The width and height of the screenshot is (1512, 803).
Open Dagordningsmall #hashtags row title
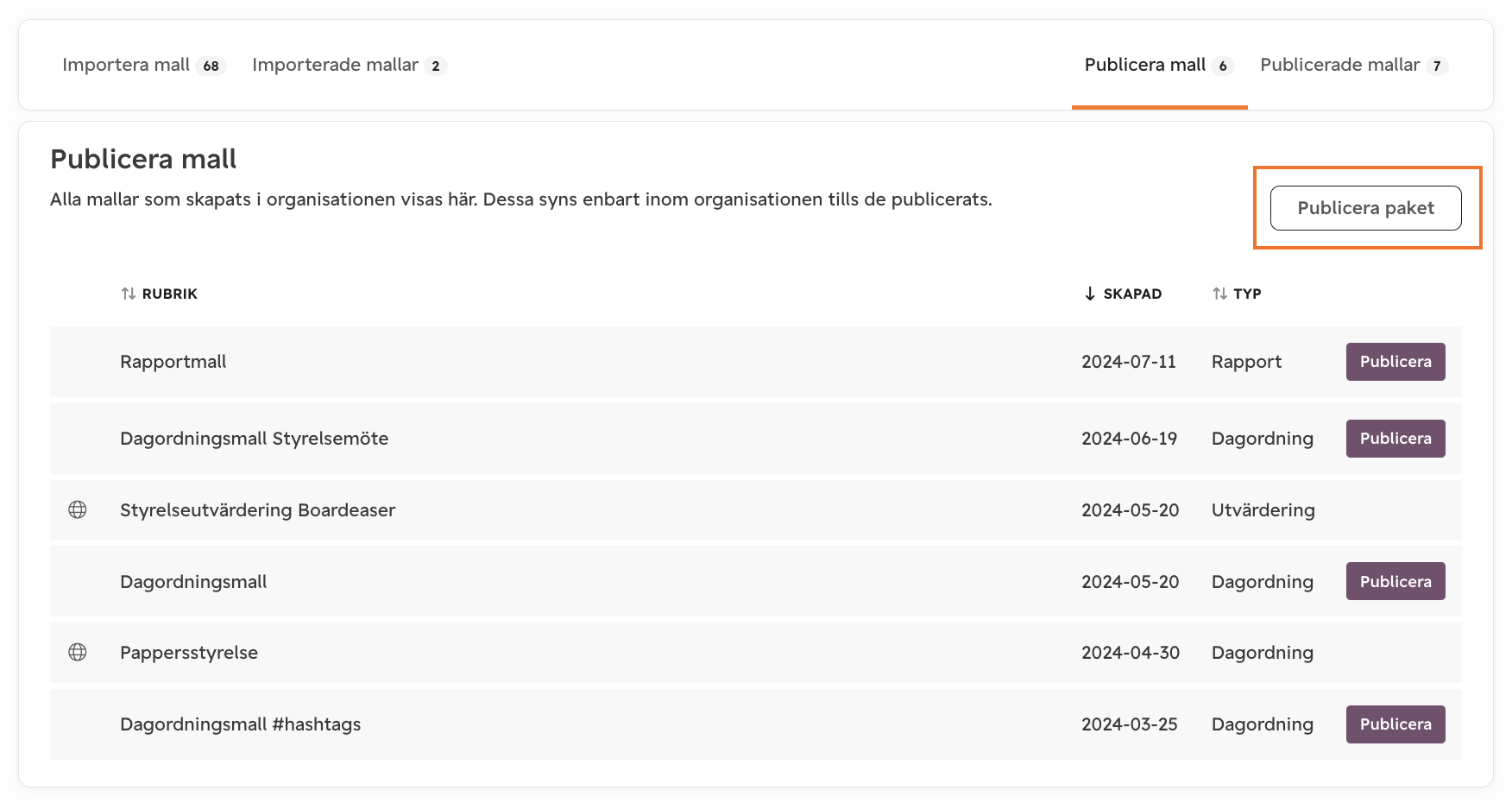pyautogui.click(x=241, y=724)
